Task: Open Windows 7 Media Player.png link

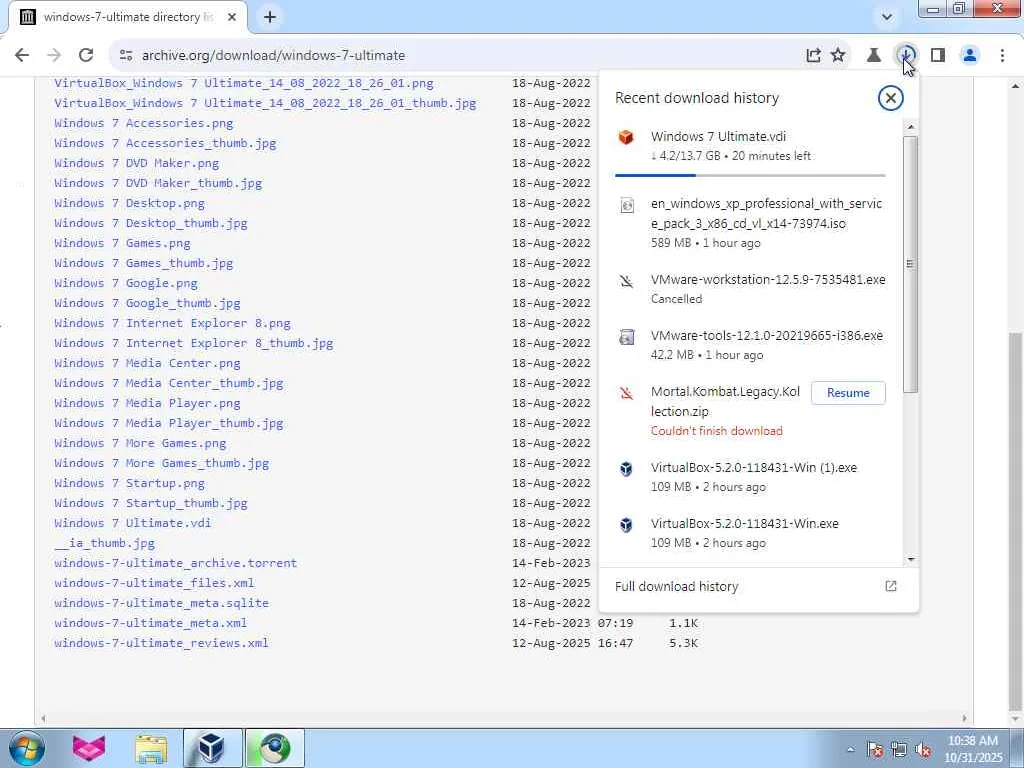Action: coord(147,404)
